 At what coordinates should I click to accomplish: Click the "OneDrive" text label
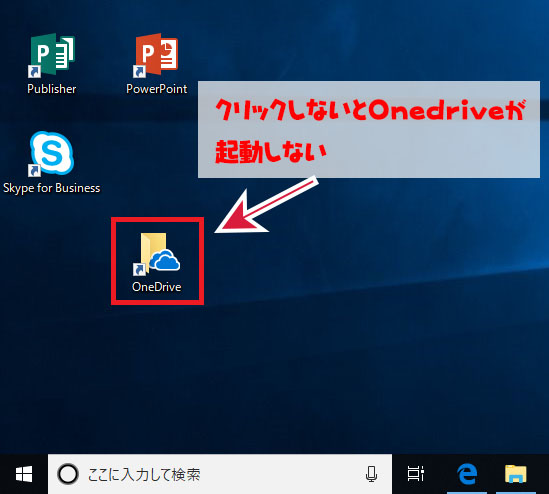[157, 287]
